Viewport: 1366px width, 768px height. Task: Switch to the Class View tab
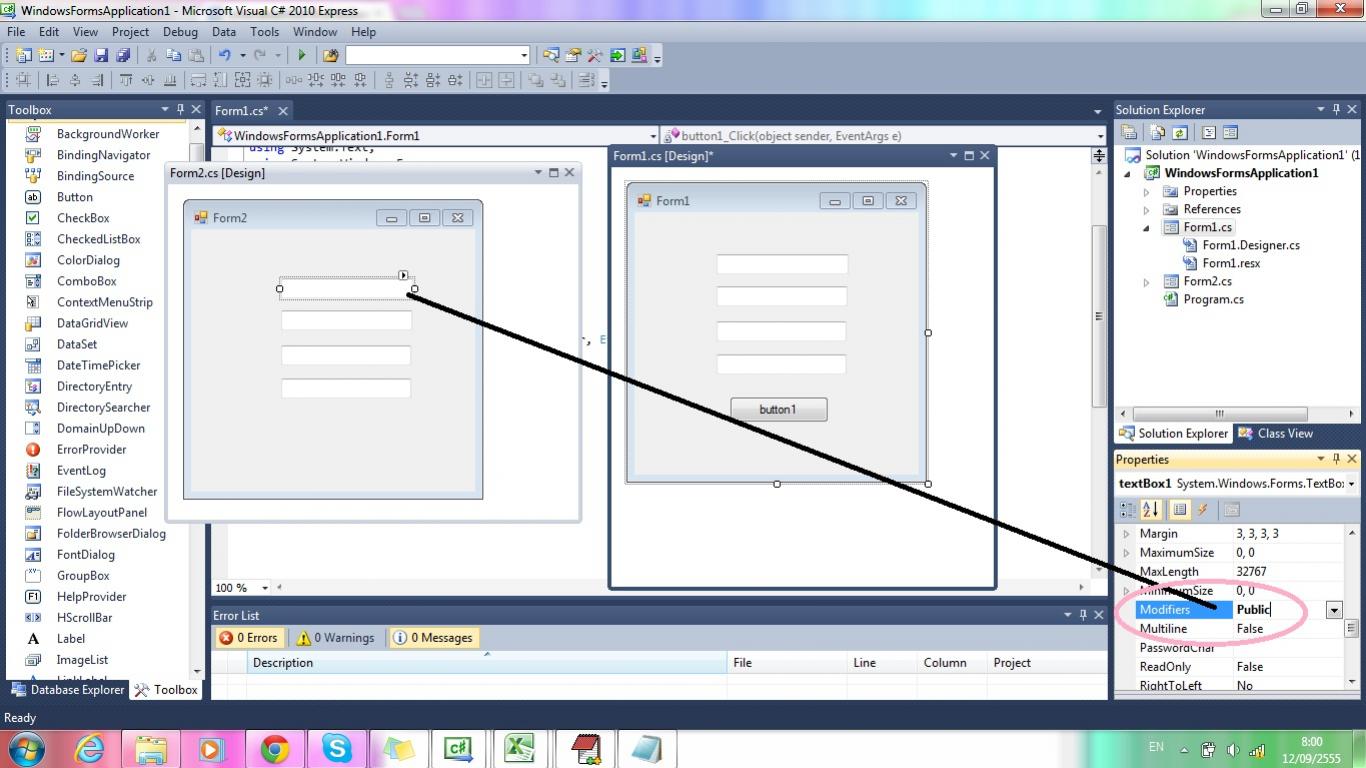[1275, 433]
